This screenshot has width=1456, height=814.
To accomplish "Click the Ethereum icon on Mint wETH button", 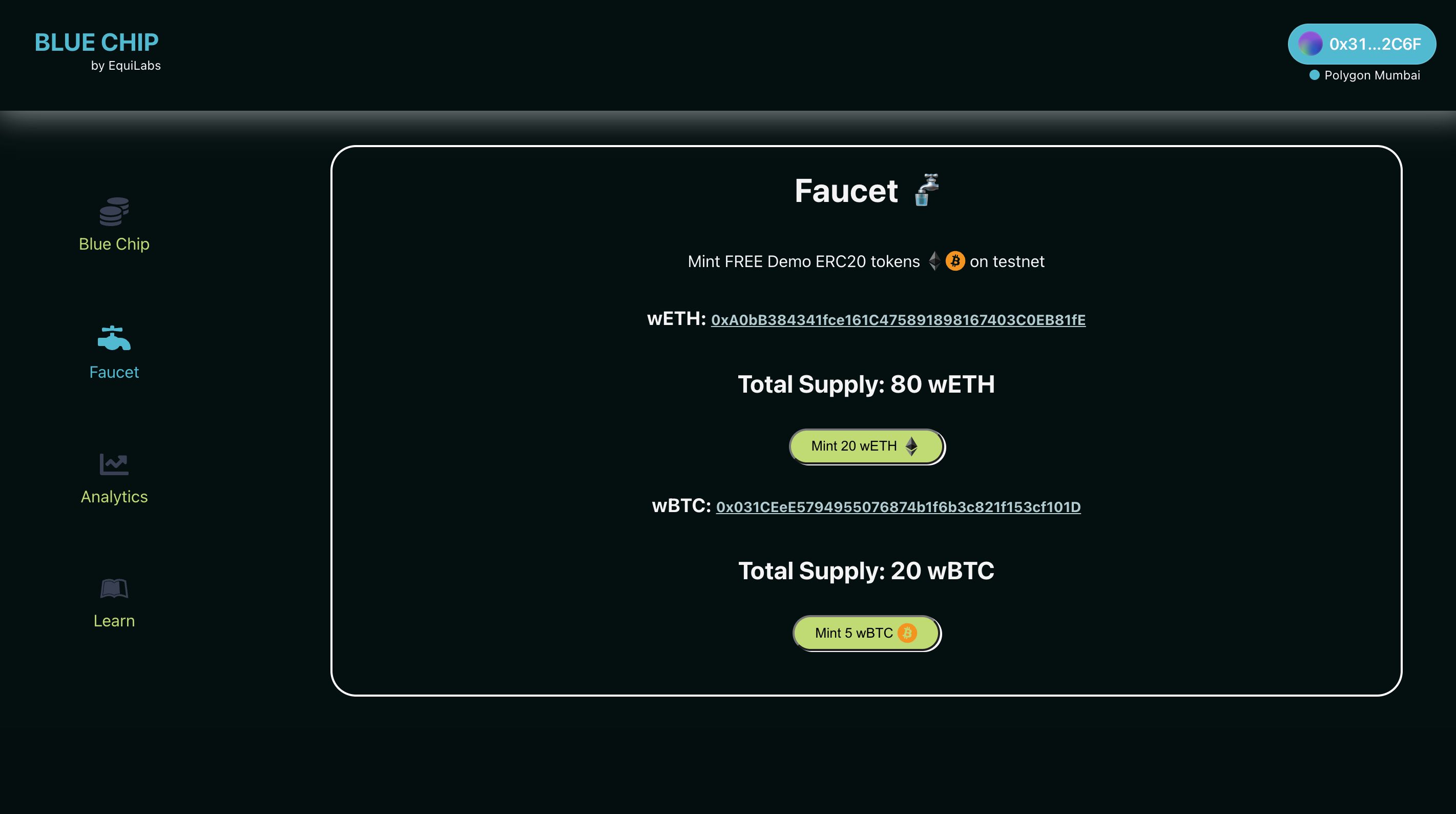I will coord(911,445).
